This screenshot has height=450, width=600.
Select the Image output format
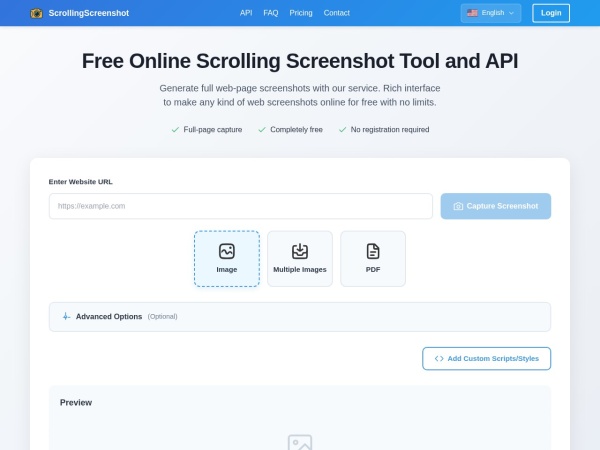(227, 259)
